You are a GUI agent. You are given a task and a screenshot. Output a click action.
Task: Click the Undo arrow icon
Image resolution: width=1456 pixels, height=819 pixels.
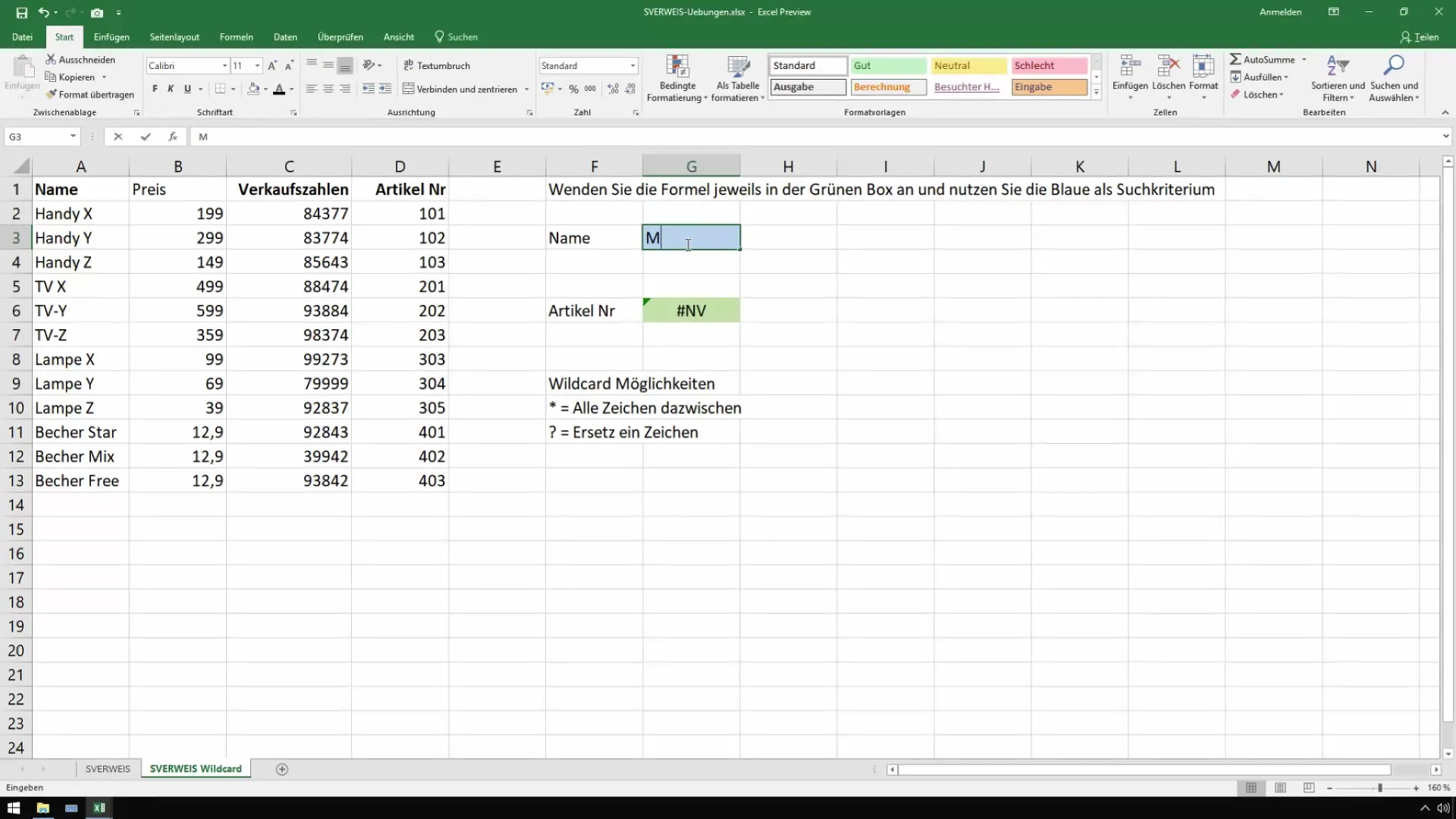pos(44,12)
